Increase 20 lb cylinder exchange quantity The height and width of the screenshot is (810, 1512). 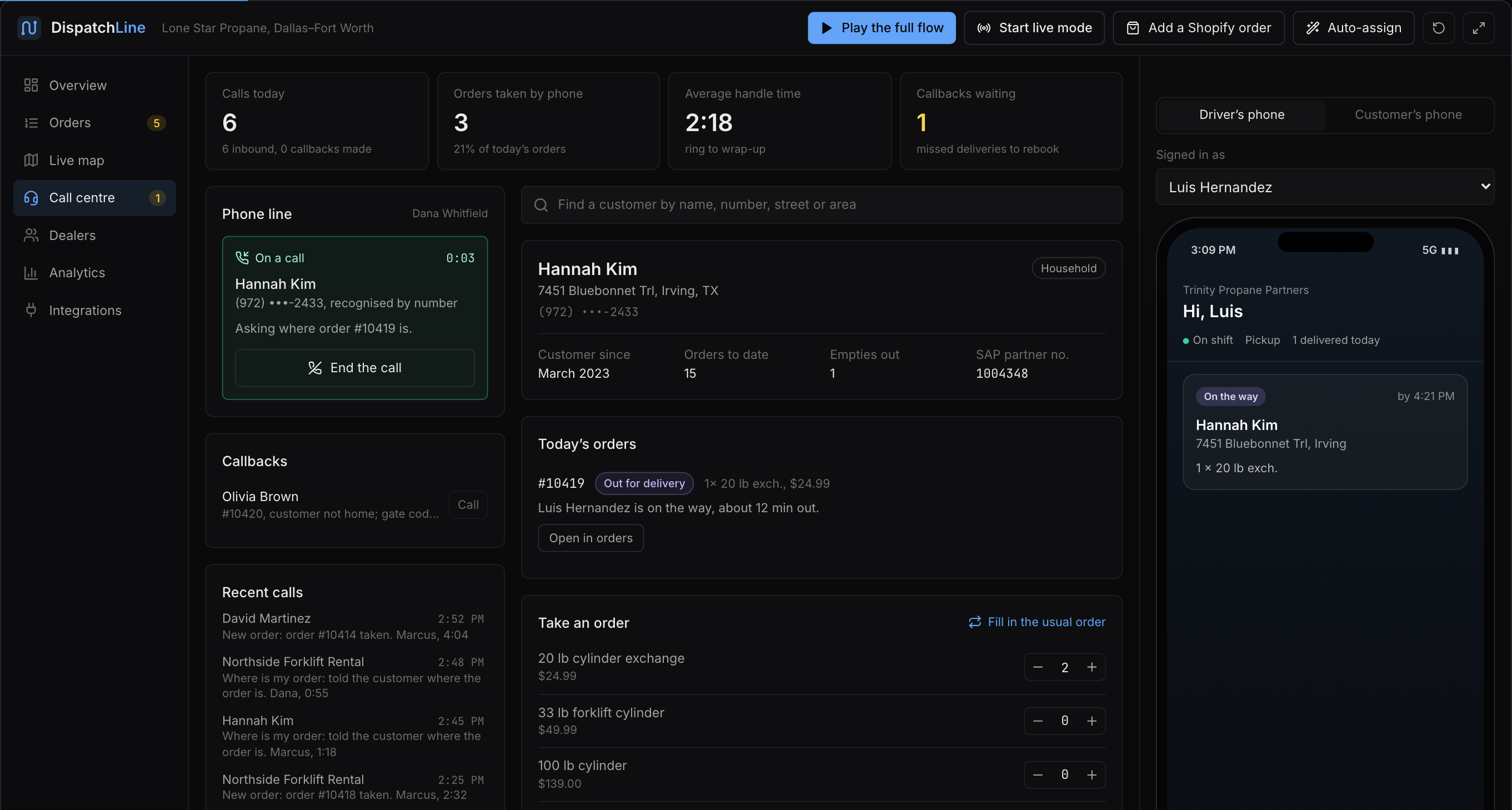(x=1092, y=667)
